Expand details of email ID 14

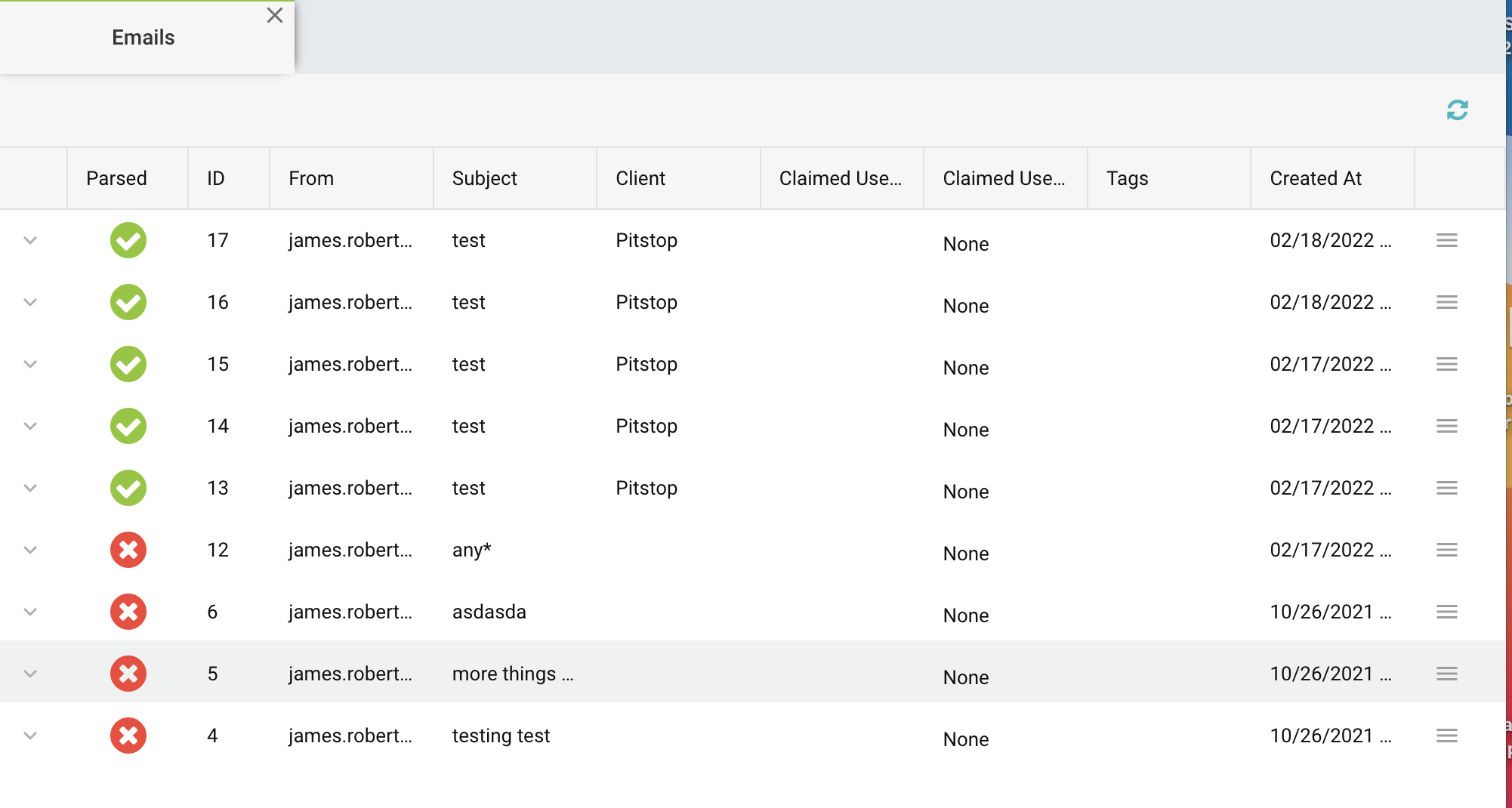click(30, 426)
